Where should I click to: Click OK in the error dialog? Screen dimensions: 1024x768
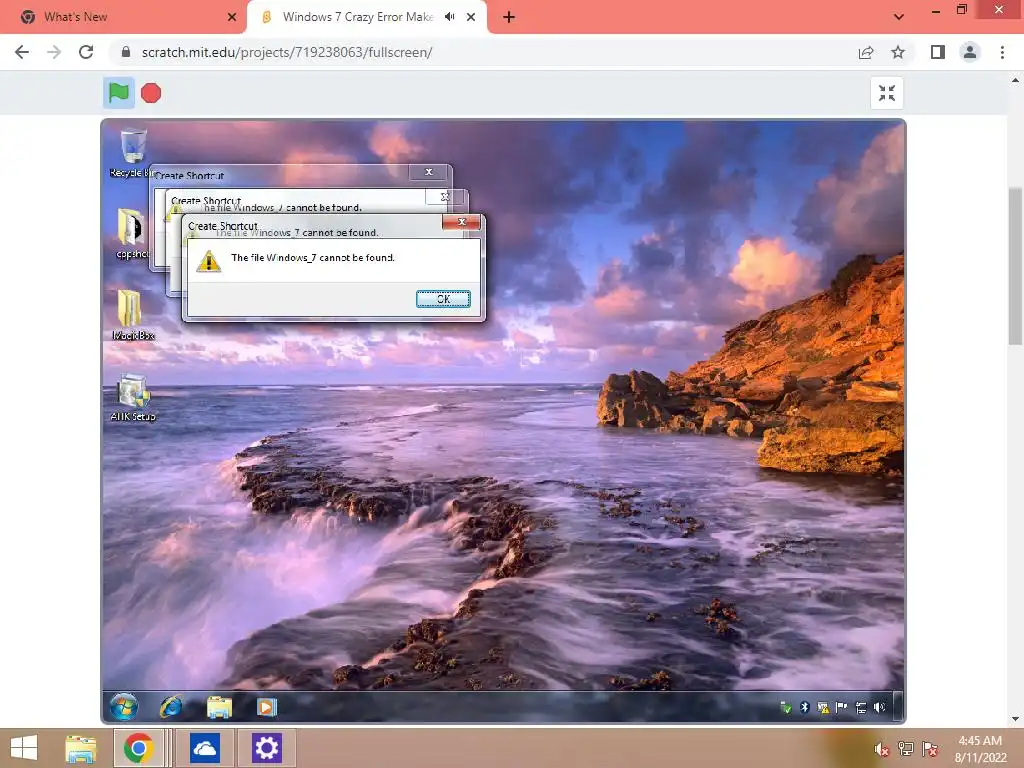click(443, 299)
